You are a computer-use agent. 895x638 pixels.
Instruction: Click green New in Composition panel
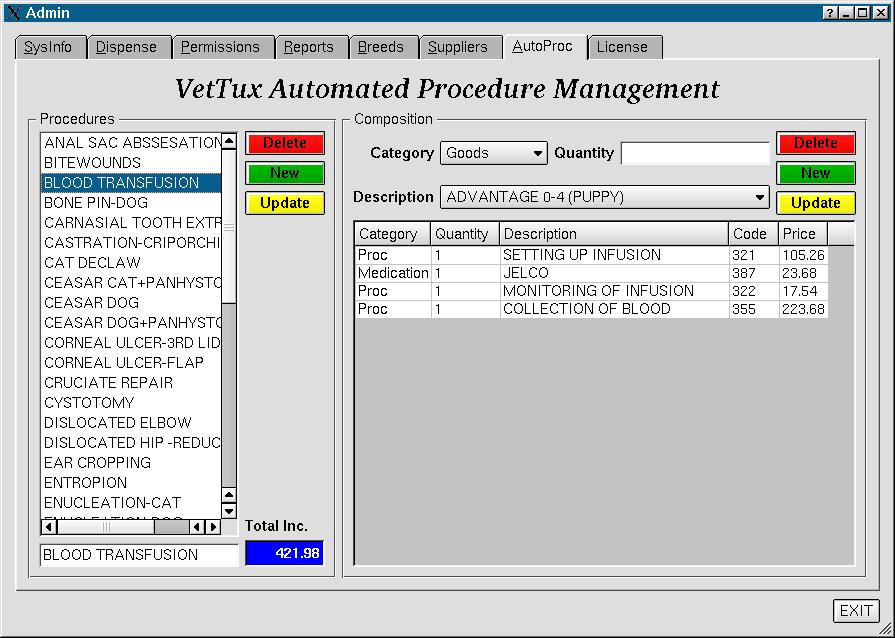pyautogui.click(x=816, y=173)
